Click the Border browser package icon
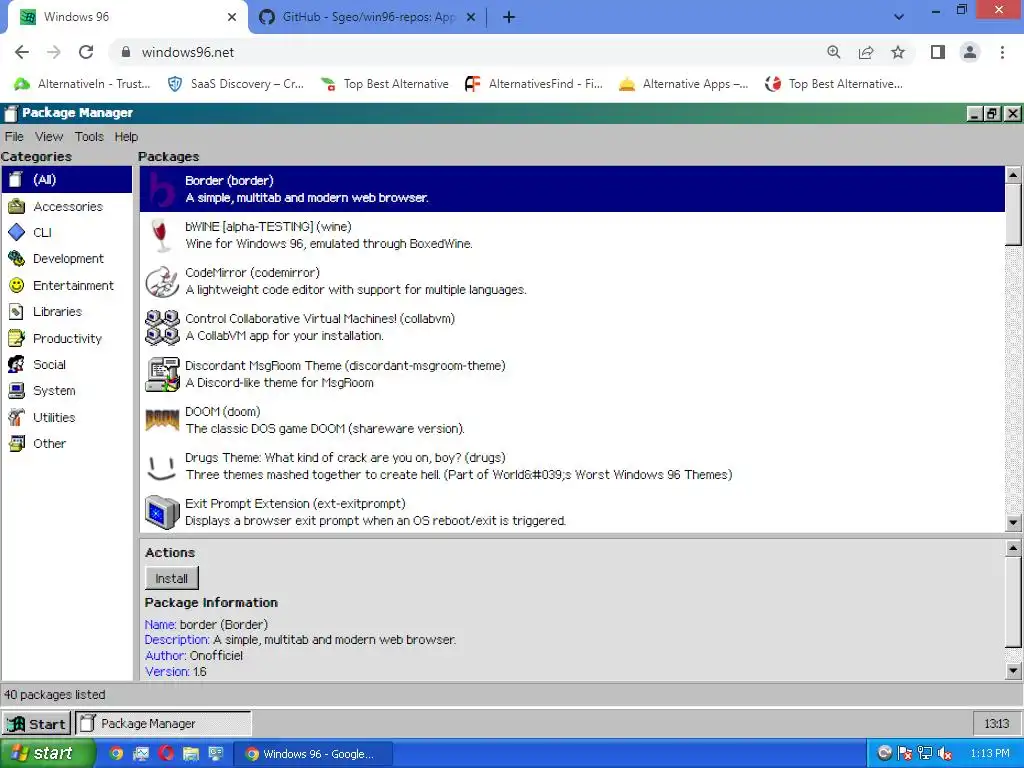The height and width of the screenshot is (768, 1024). pos(161,189)
